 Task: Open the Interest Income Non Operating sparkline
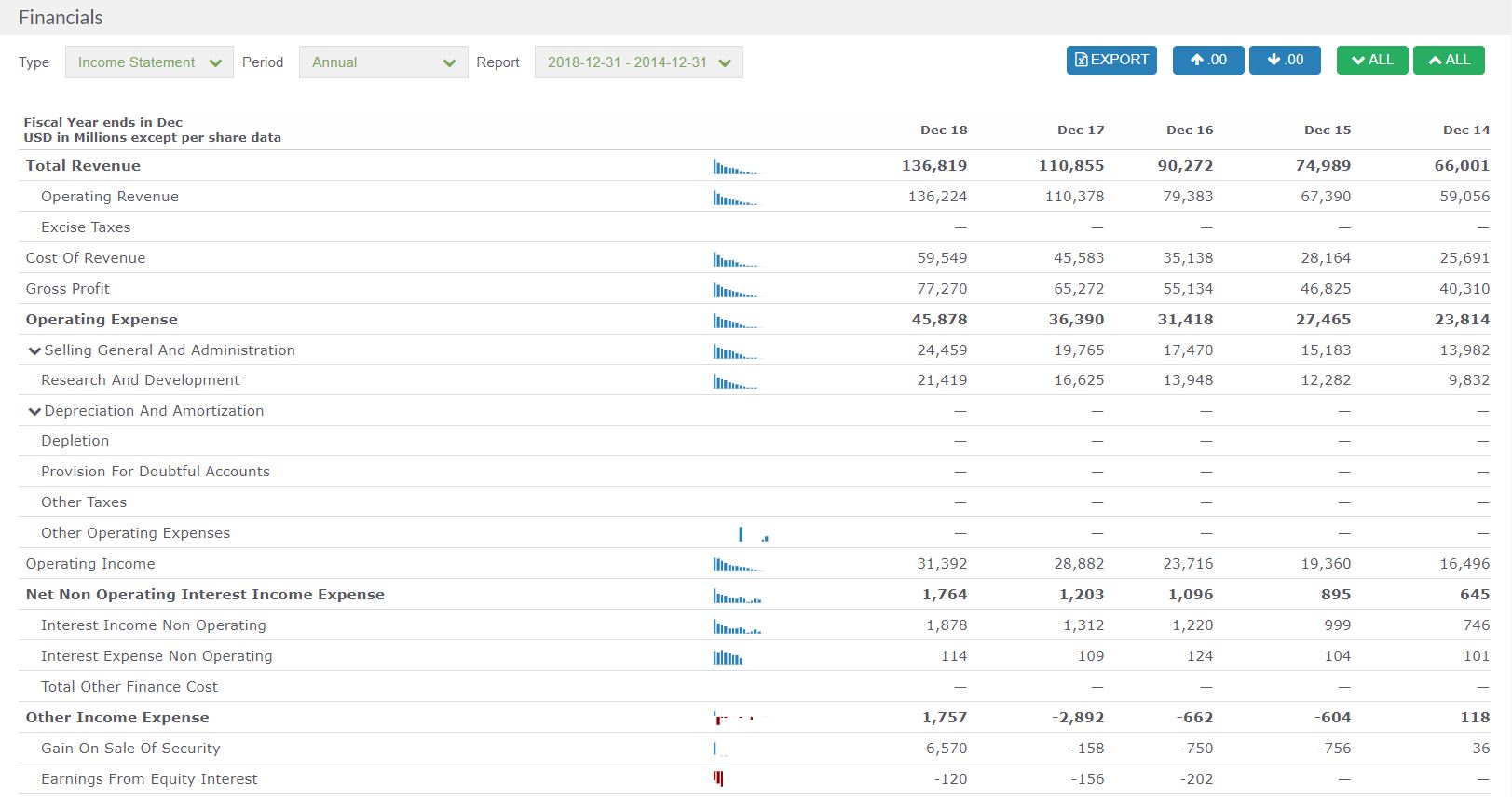[x=737, y=626]
